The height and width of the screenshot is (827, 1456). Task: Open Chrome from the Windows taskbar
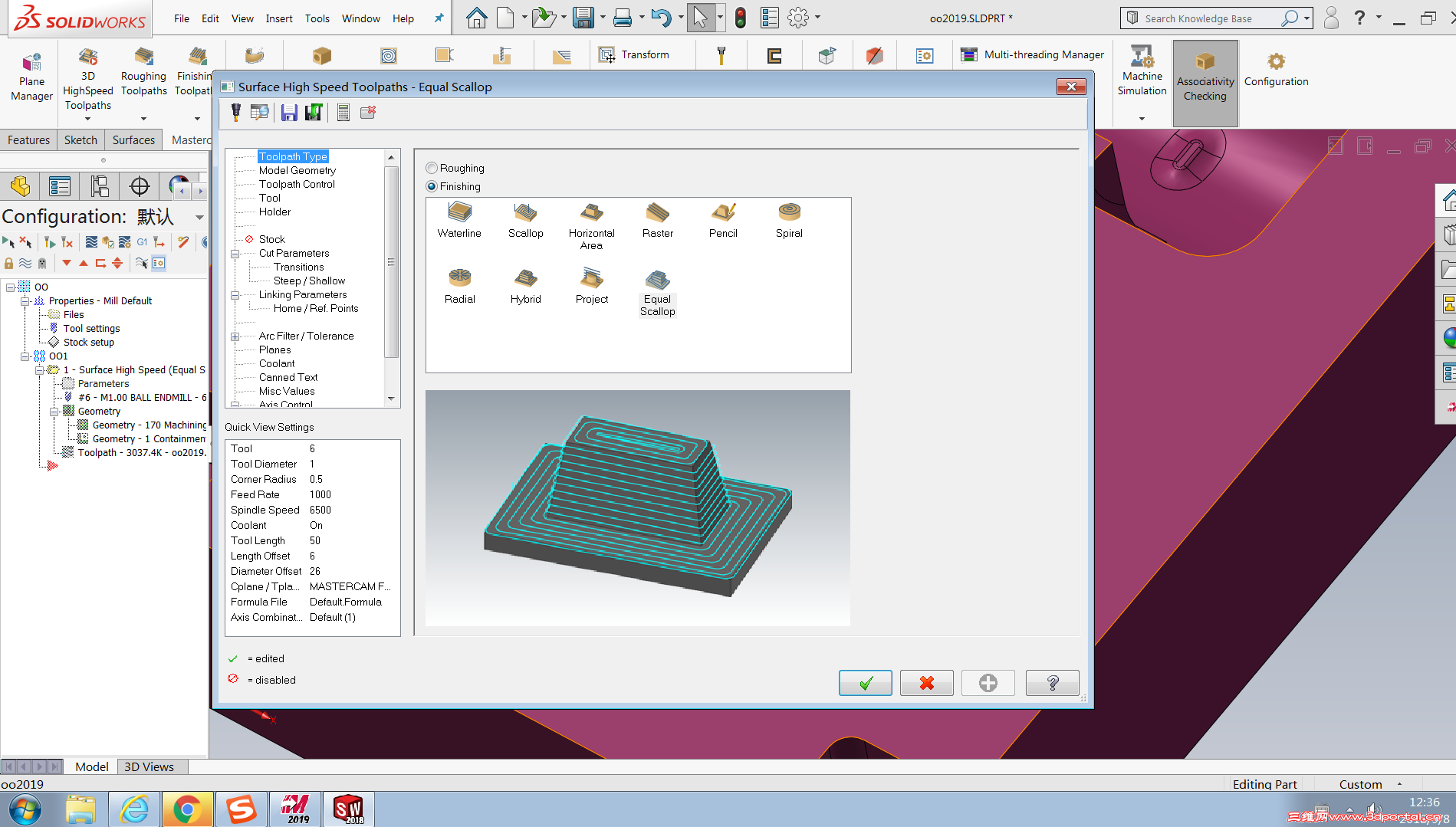187,809
